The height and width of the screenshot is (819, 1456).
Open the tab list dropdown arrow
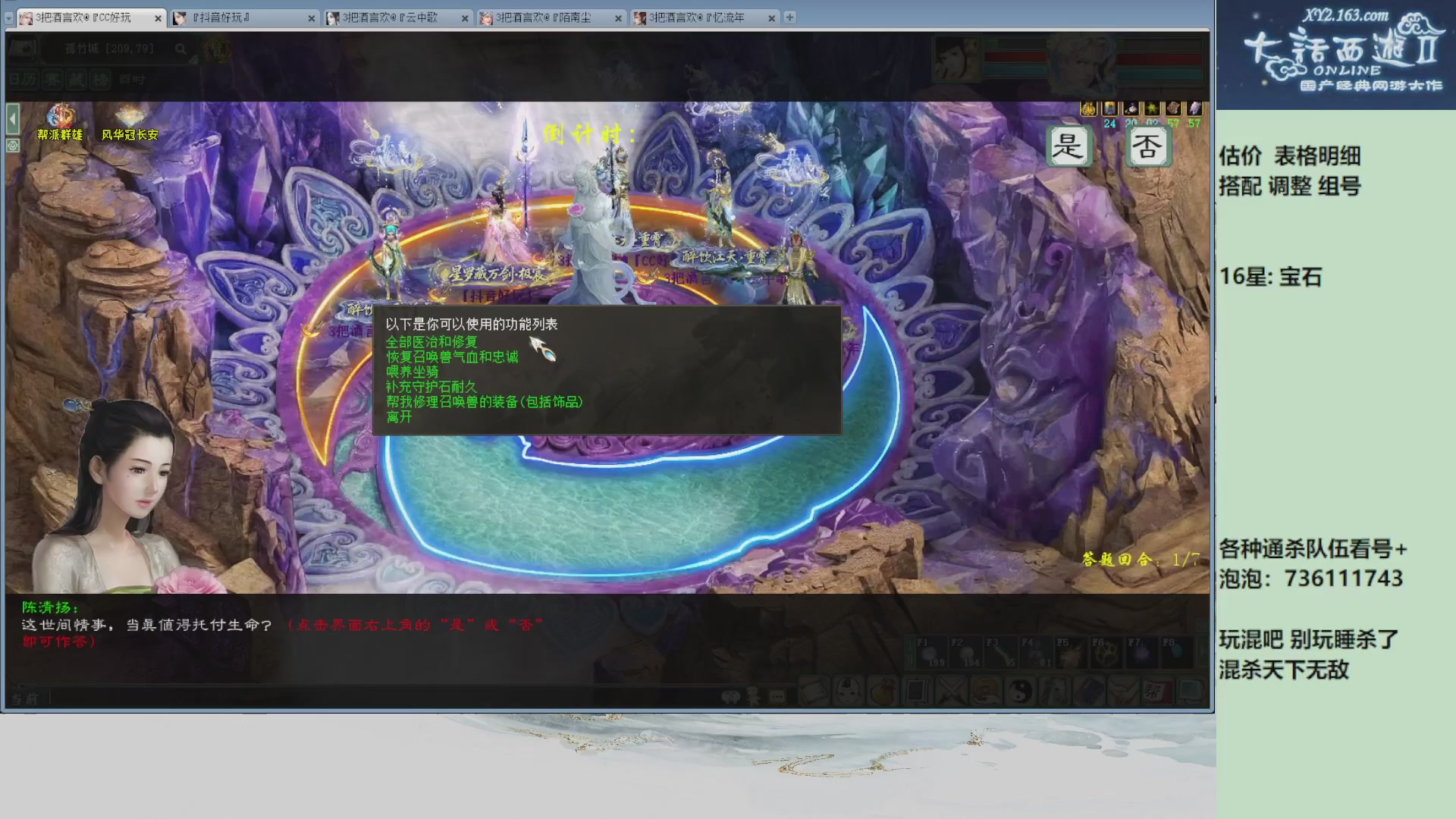(x=9, y=17)
